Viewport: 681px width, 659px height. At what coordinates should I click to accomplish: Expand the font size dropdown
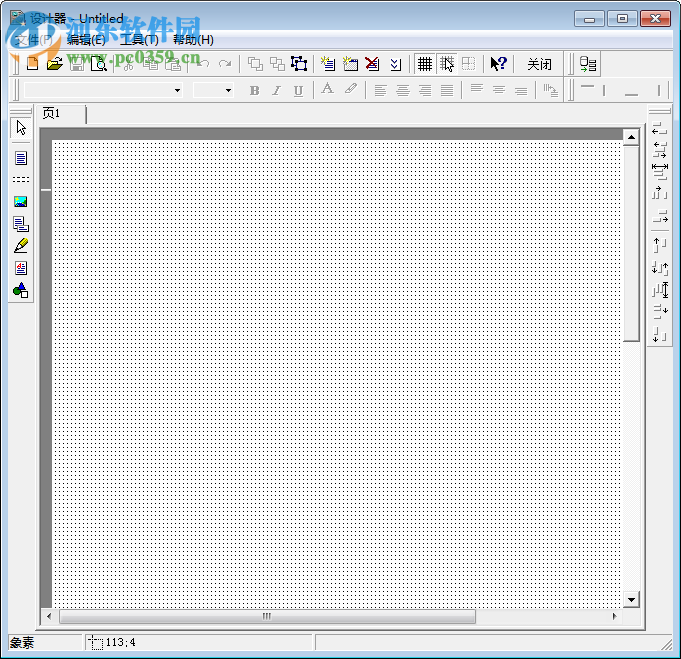point(228,90)
